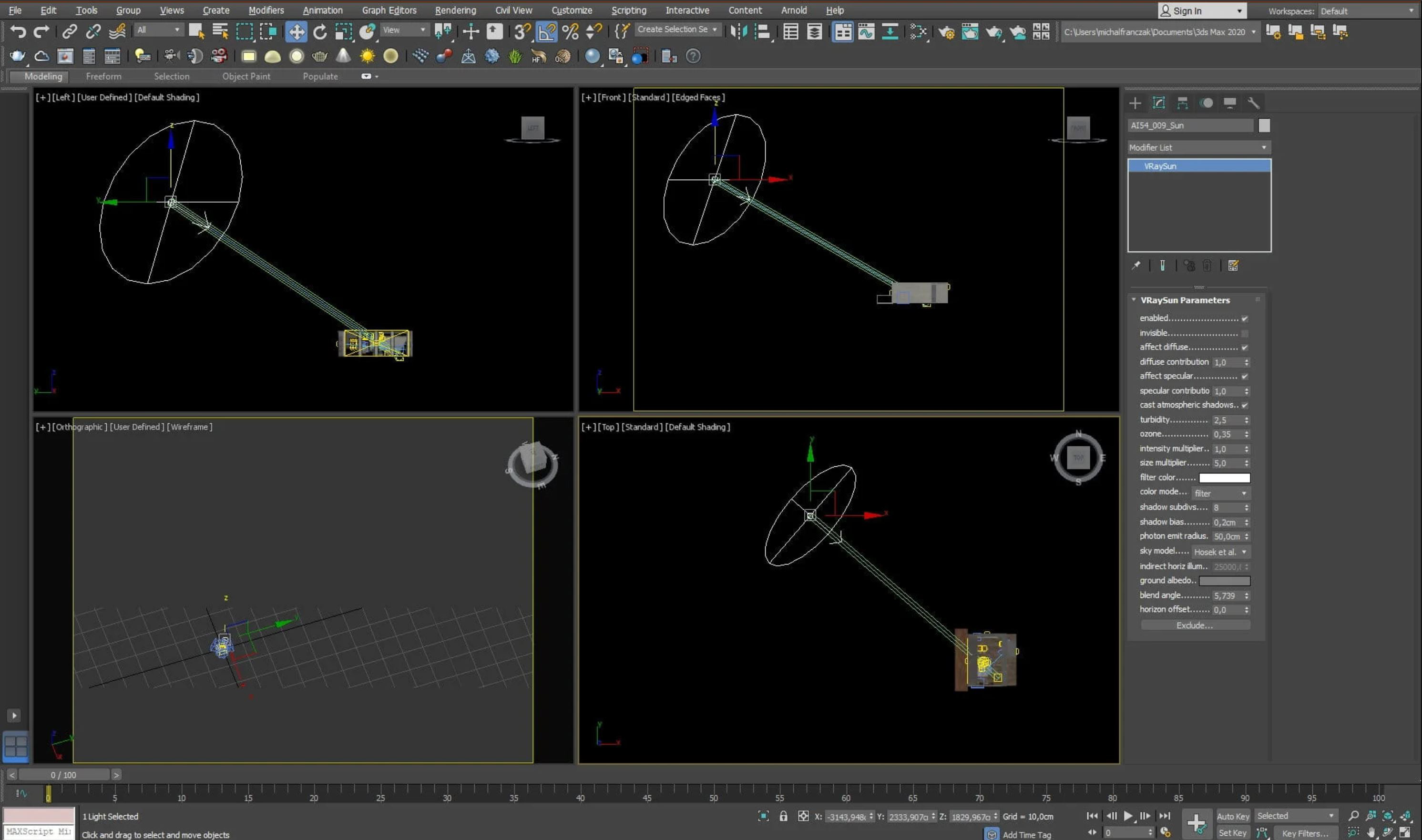
Task: Click the Exclude... button
Action: (x=1195, y=625)
